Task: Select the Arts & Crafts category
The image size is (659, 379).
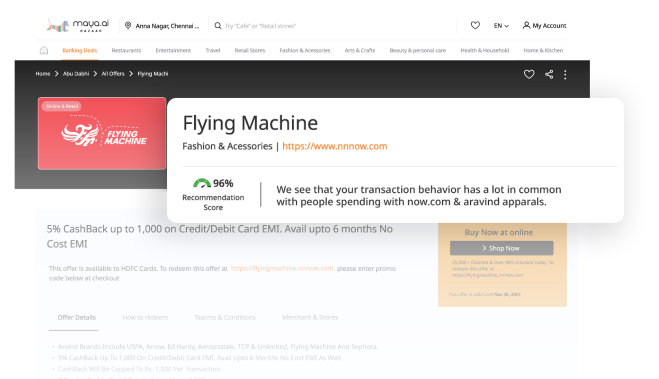Action: (x=360, y=50)
